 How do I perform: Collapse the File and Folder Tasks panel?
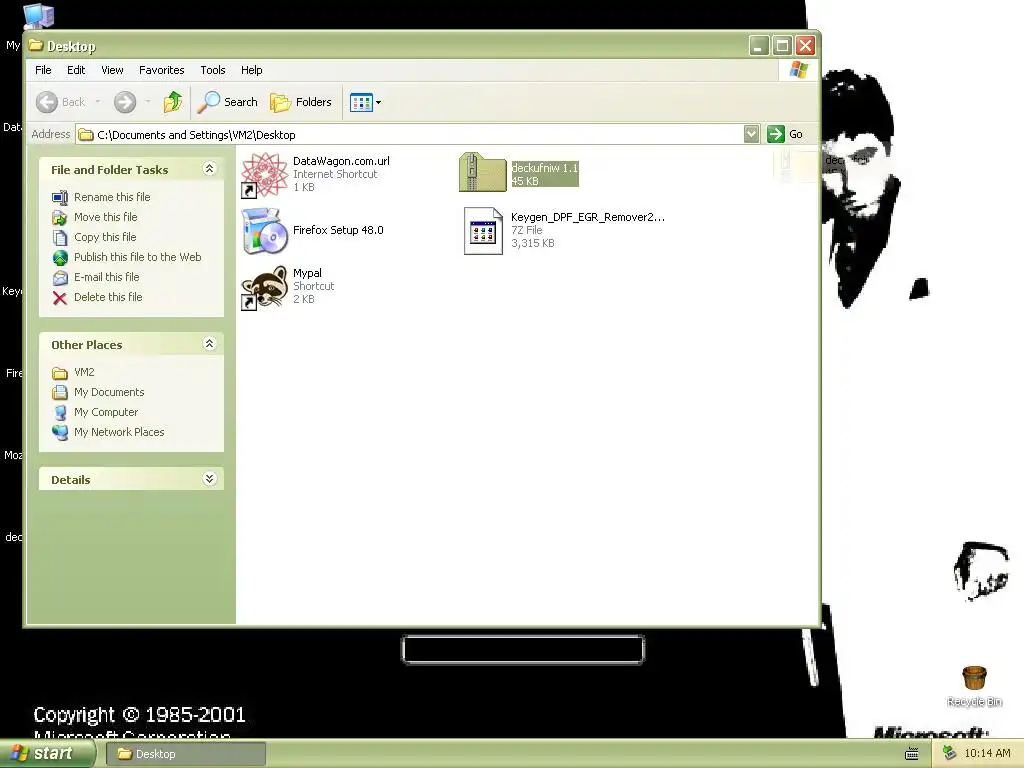[209, 169]
